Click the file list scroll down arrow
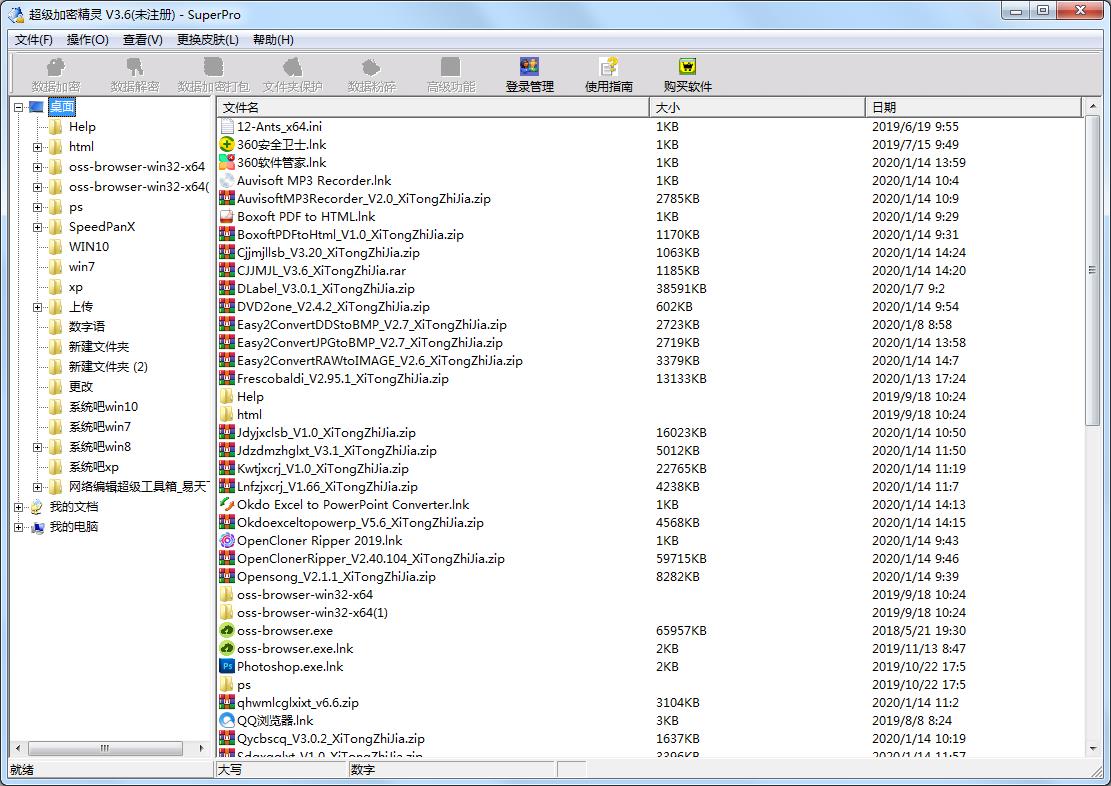This screenshot has width=1111, height=786. [1092, 748]
